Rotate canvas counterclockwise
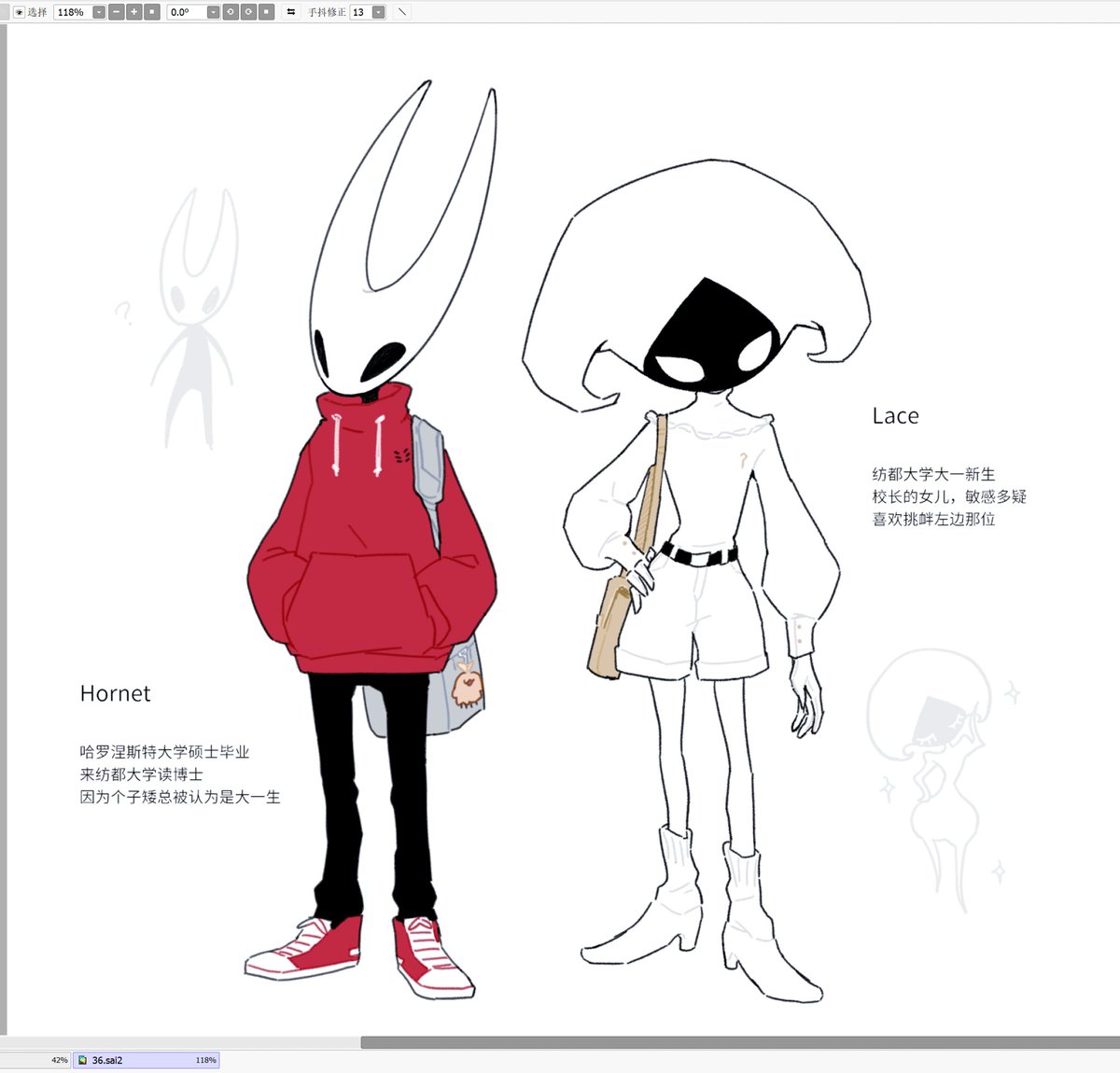Screen dimensions: 1120x1073 pyautogui.click(x=231, y=12)
